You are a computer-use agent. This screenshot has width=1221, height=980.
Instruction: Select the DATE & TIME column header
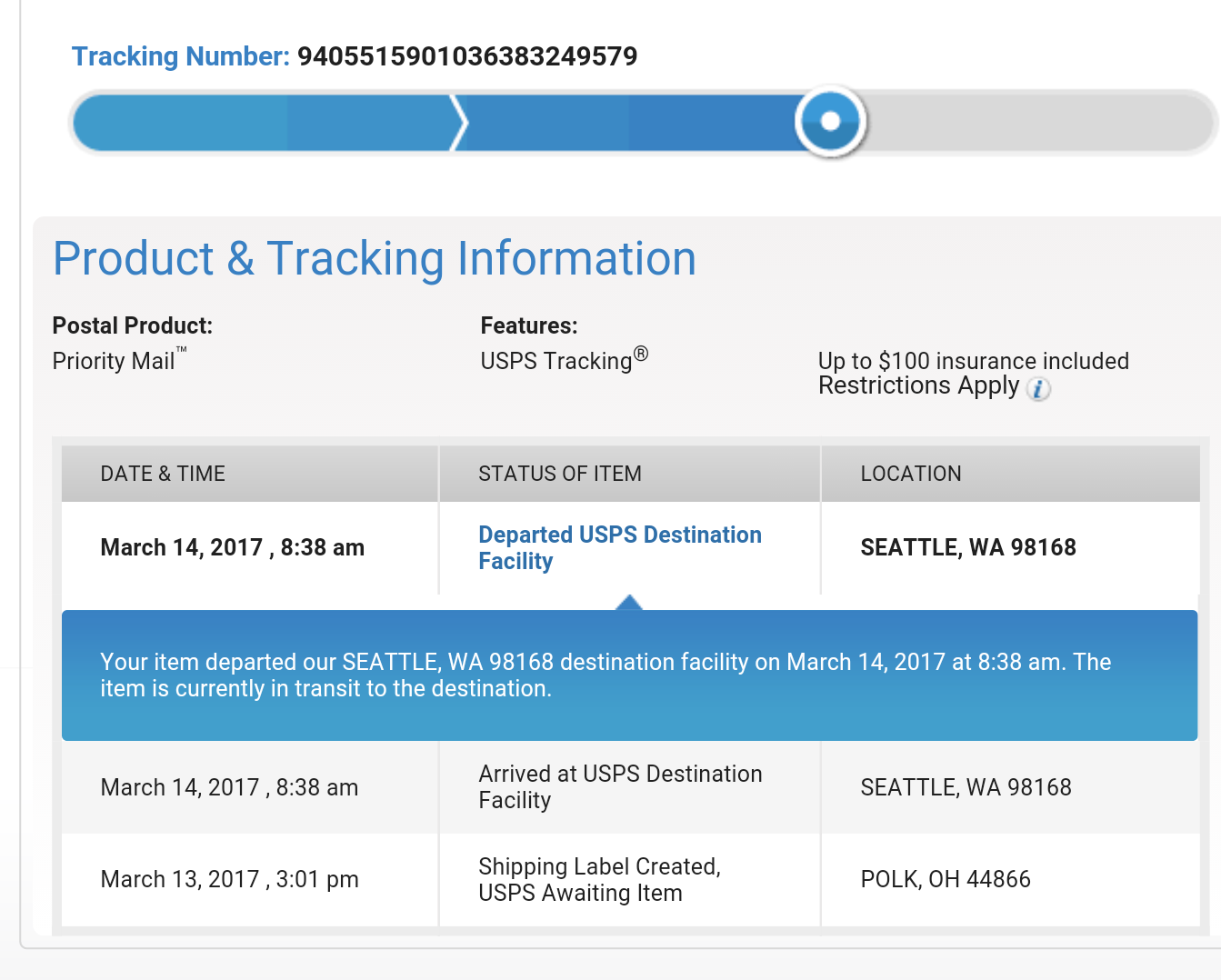(x=163, y=474)
